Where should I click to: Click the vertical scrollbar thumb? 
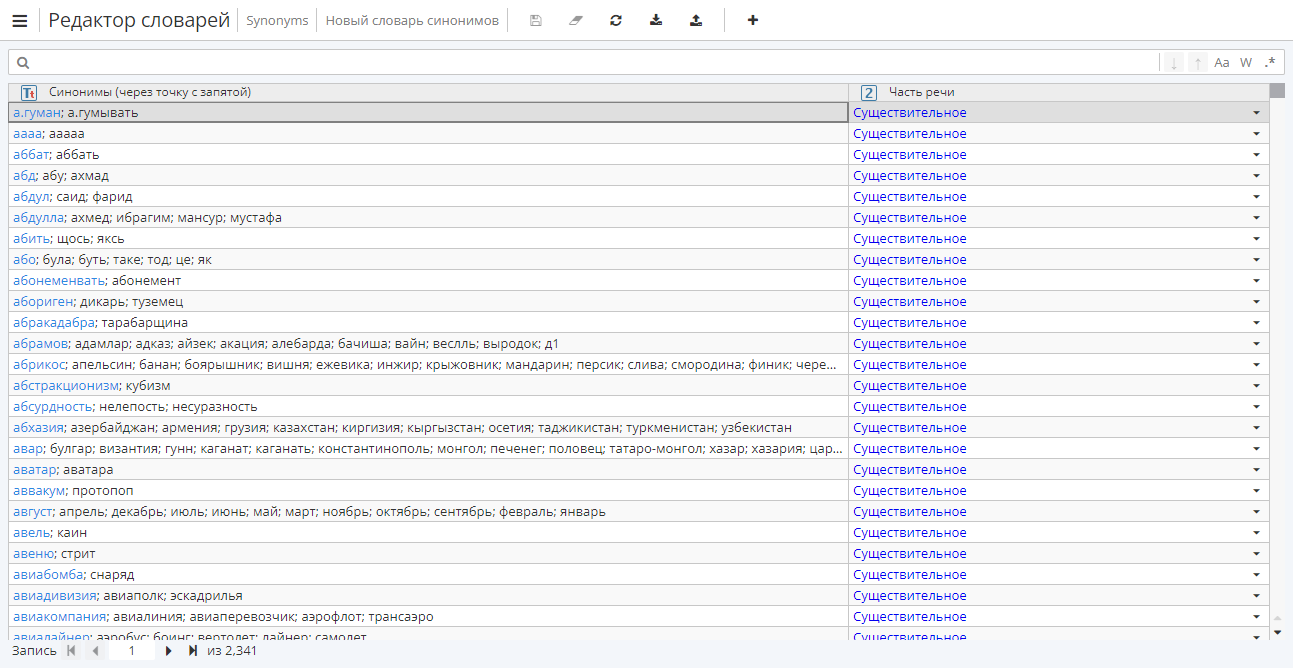1277,91
